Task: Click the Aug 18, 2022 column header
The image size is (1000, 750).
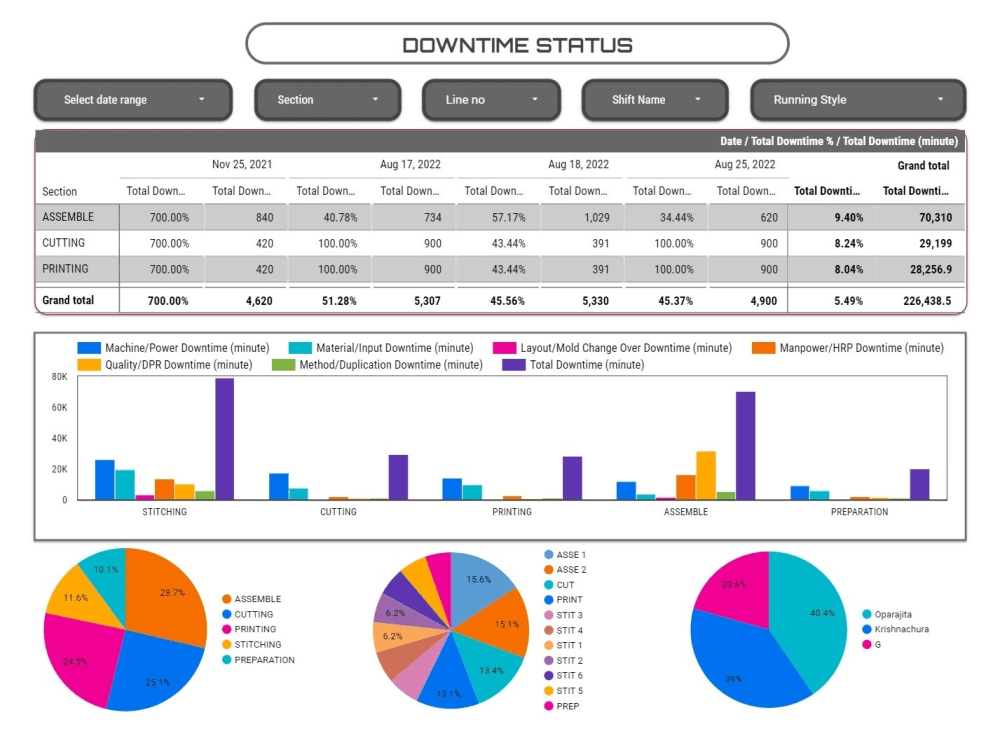Action: (578, 165)
